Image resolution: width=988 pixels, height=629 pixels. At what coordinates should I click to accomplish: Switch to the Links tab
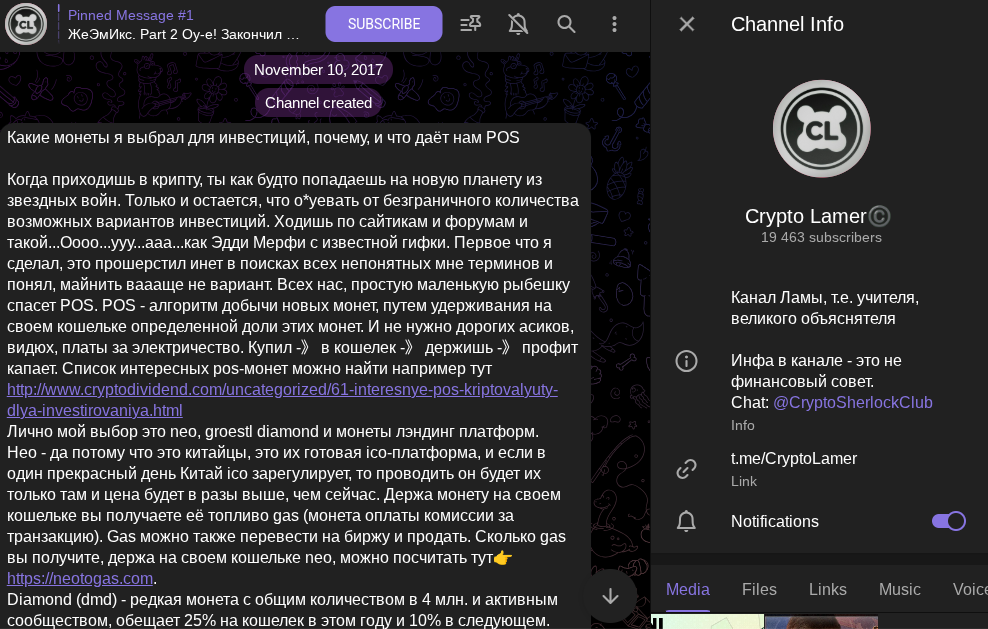827,589
